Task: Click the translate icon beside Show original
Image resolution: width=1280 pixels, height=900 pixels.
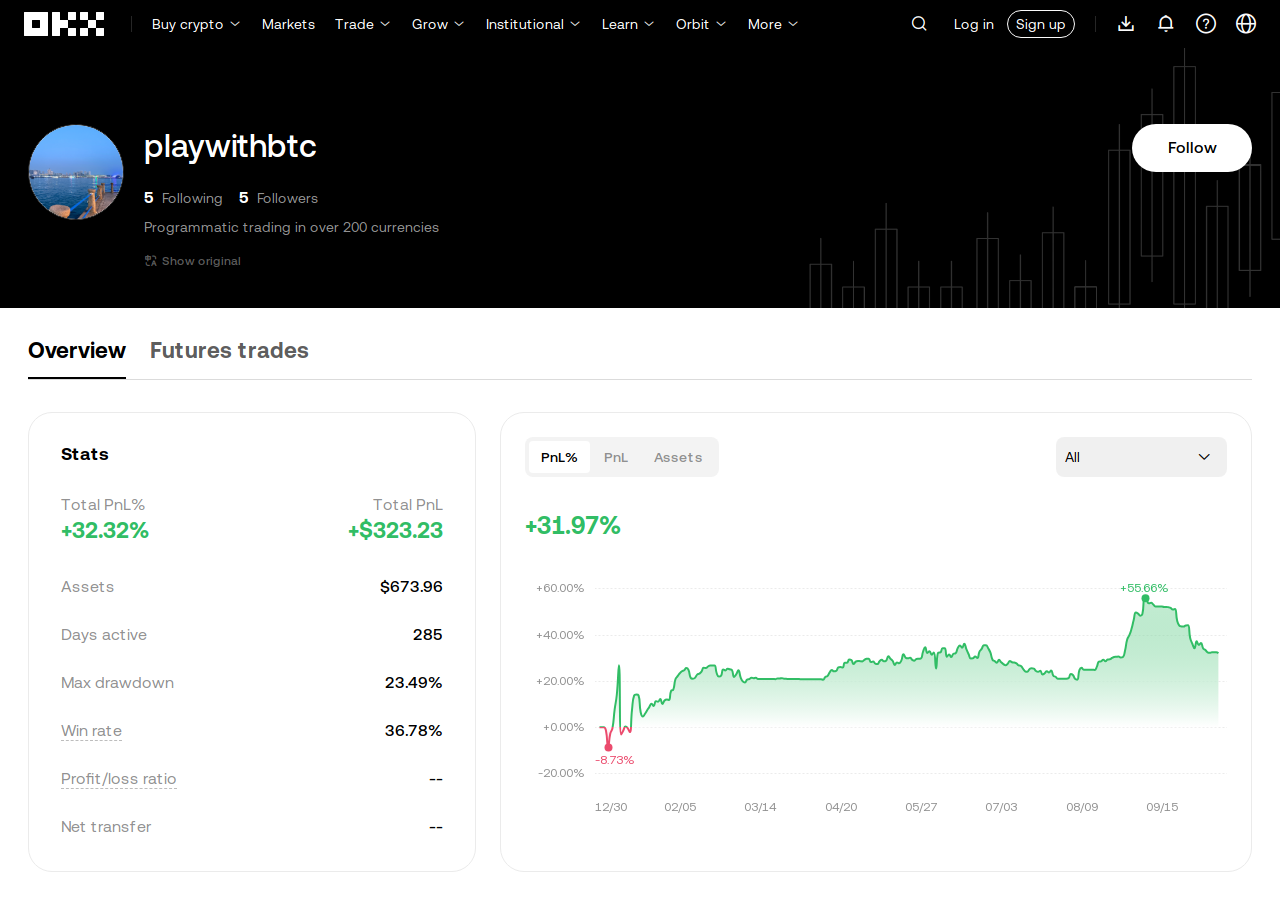Action: (151, 261)
